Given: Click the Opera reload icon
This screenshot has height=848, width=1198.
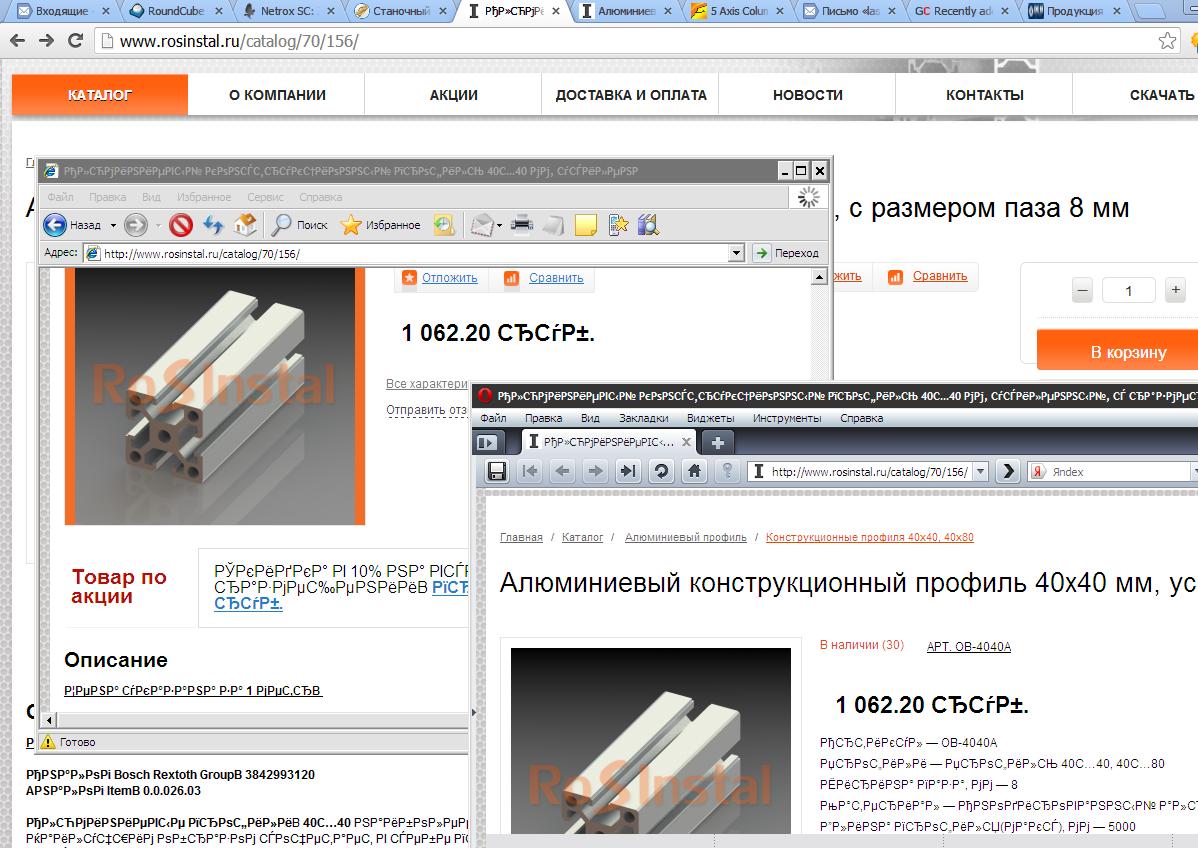Looking at the screenshot, I should click(661, 471).
